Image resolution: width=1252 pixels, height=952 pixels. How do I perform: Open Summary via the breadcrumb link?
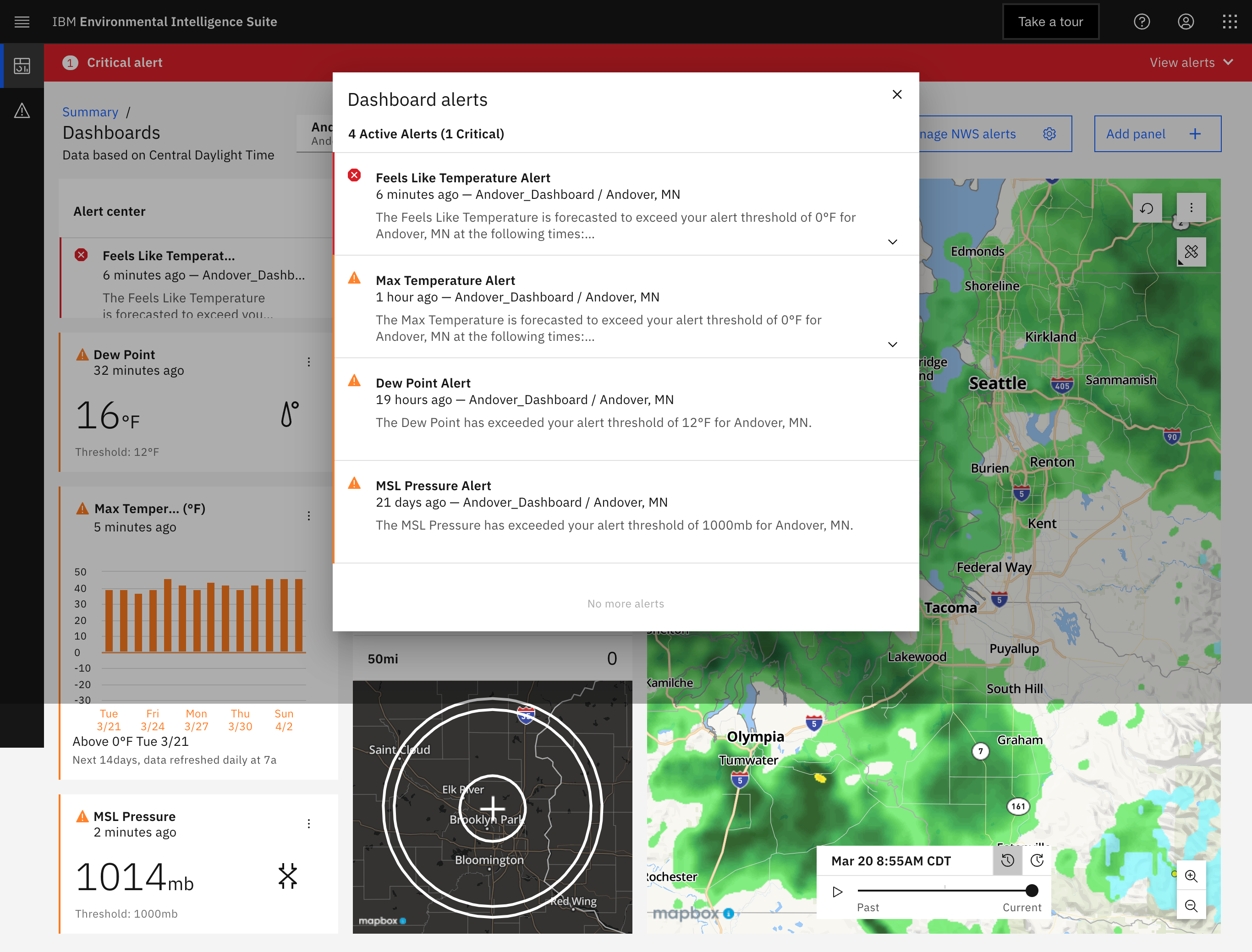coord(90,112)
